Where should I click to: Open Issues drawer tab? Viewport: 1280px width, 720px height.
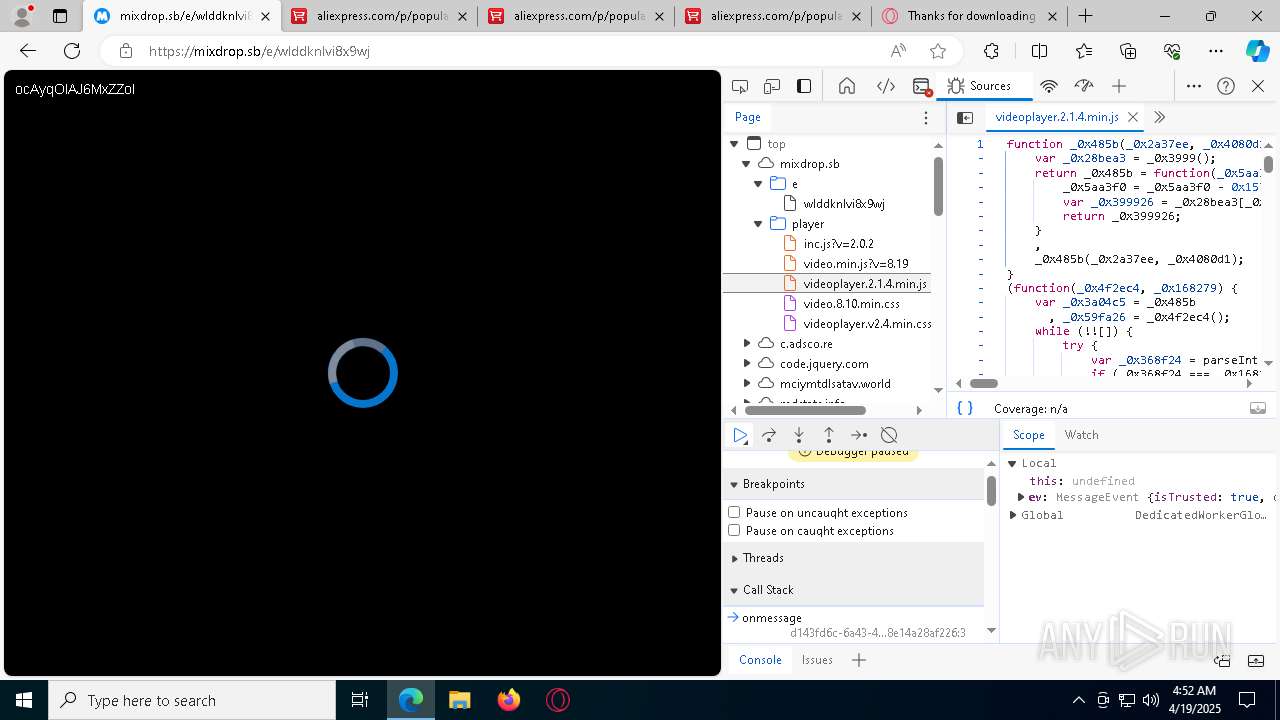pos(817,659)
